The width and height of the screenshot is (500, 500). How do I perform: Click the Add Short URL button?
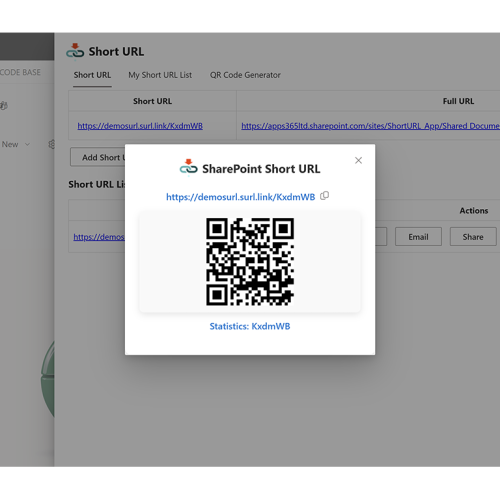[98, 157]
